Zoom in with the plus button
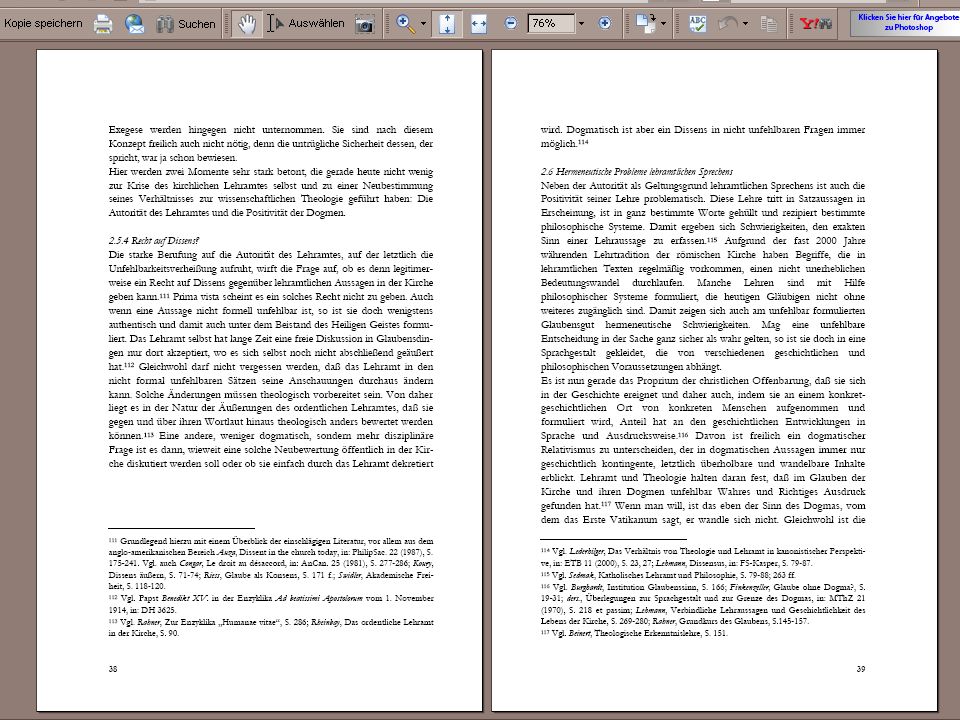Screen dimensions: 960x720 click(x=604, y=23)
